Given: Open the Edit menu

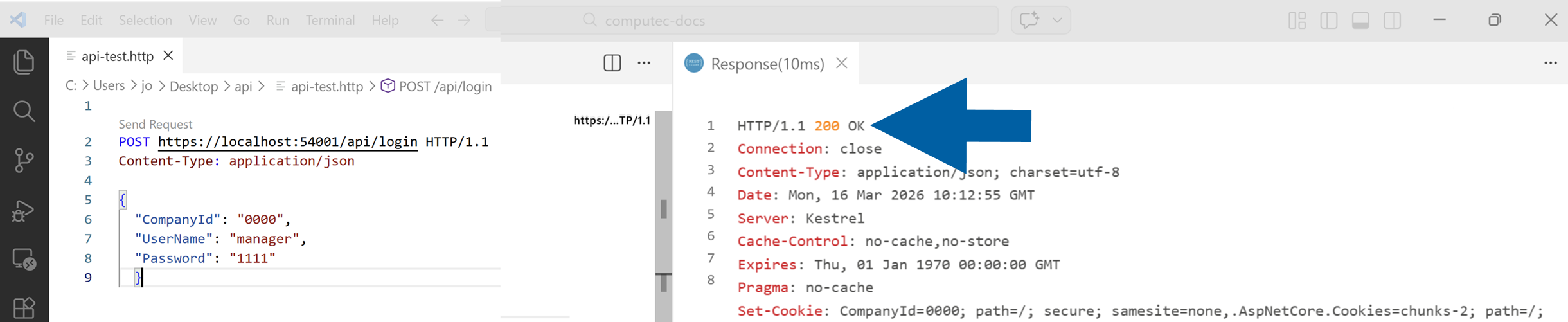Looking at the screenshot, I should (91, 21).
